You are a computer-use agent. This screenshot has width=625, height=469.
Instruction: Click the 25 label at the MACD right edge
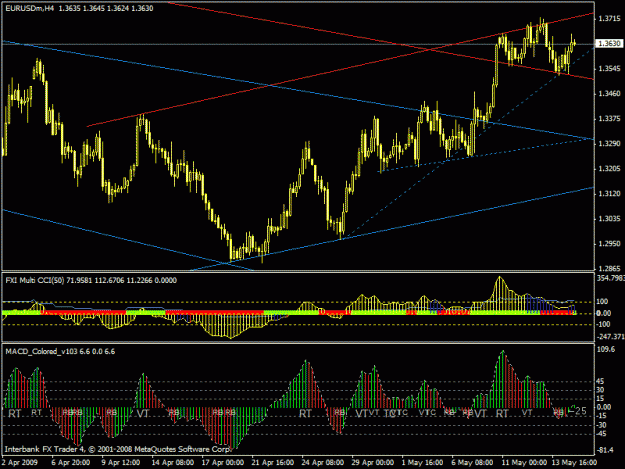pyautogui.click(x=581, y=411)
